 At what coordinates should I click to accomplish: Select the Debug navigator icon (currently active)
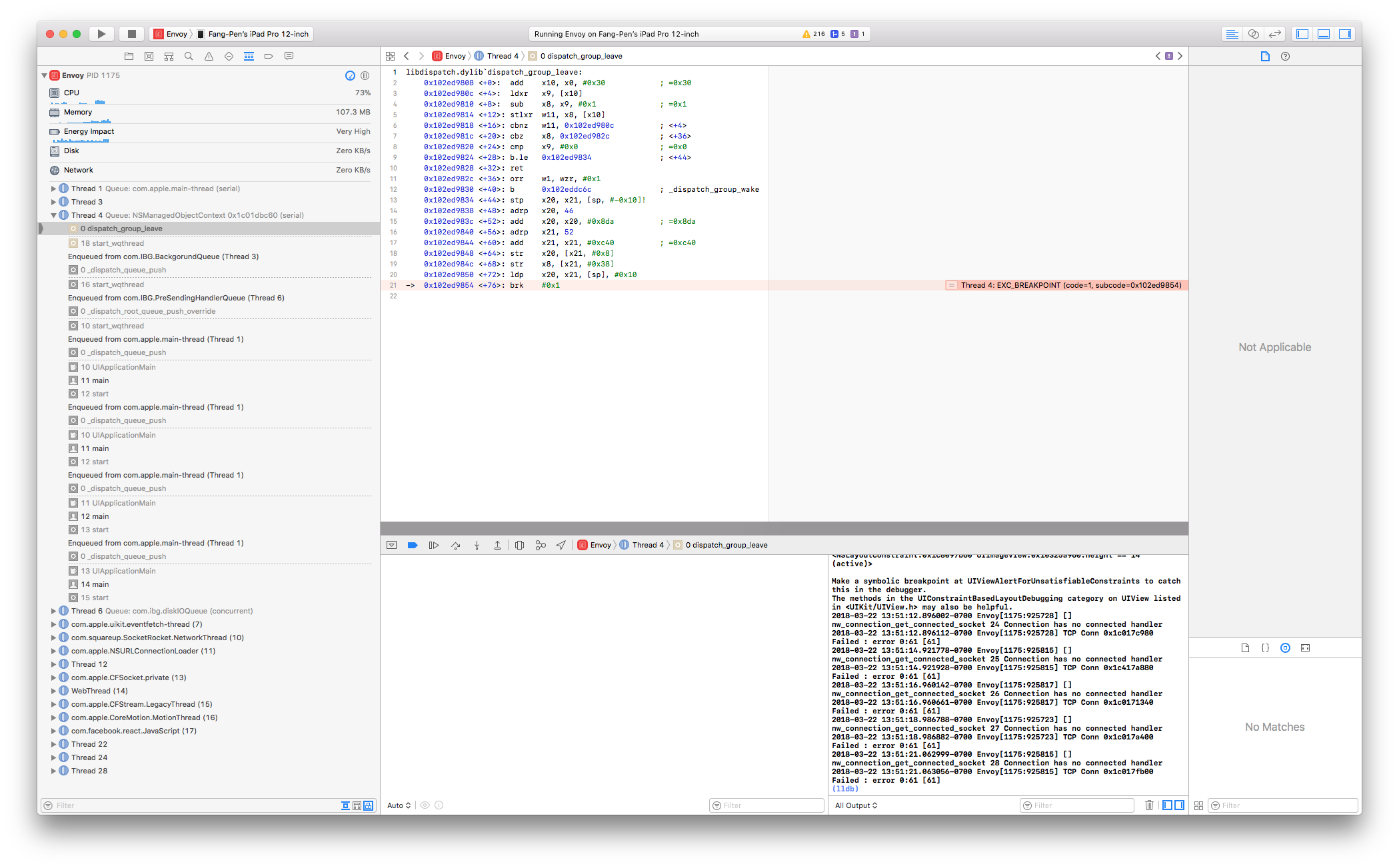tap(249, 56)
